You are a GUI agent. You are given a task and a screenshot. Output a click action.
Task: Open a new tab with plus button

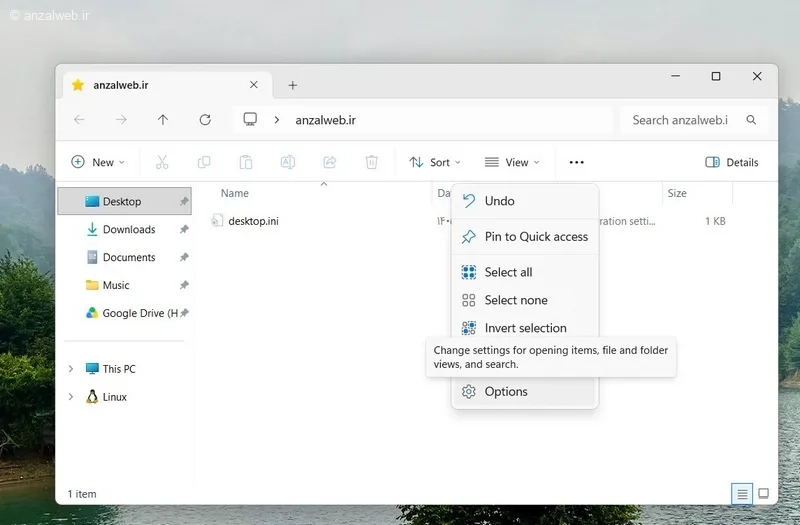pyautogui.click(x=292, y=85)
